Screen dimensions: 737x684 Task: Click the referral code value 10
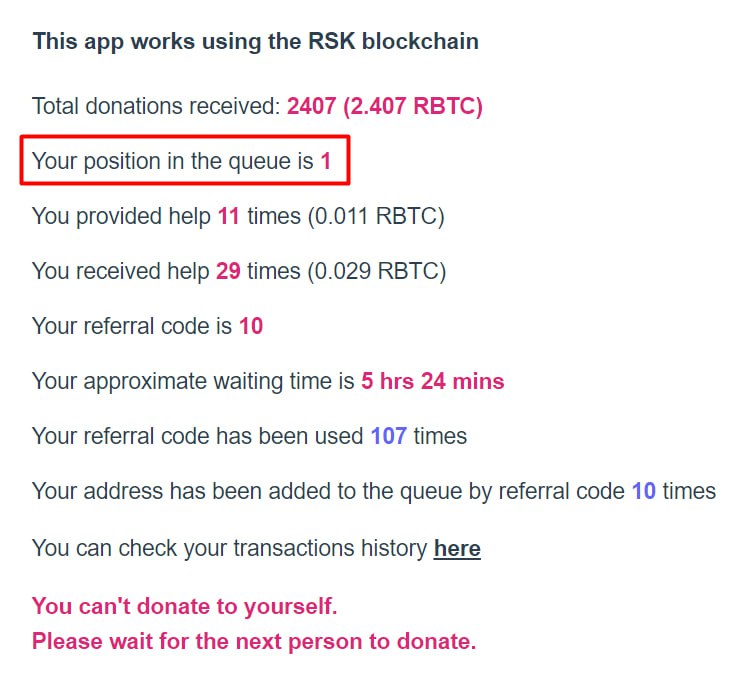(251, 326)
